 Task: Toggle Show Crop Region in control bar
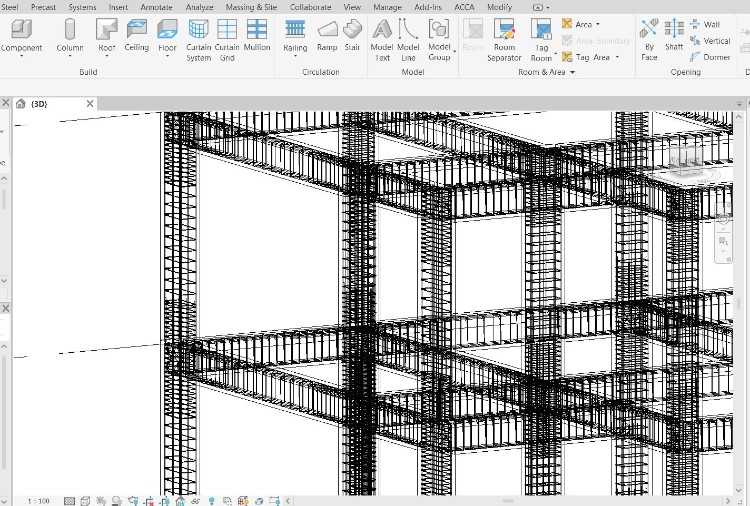click(x=165, y=501)
